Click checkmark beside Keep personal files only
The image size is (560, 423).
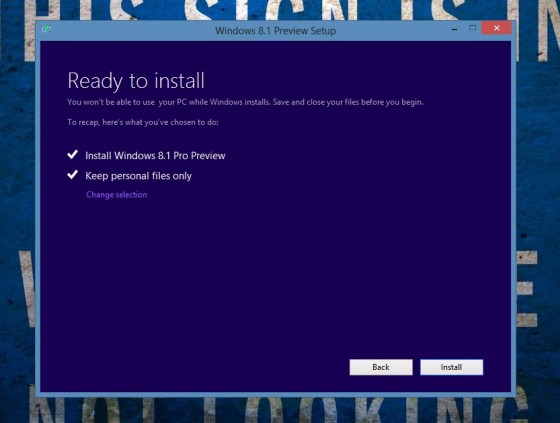[x=72, y=175]
